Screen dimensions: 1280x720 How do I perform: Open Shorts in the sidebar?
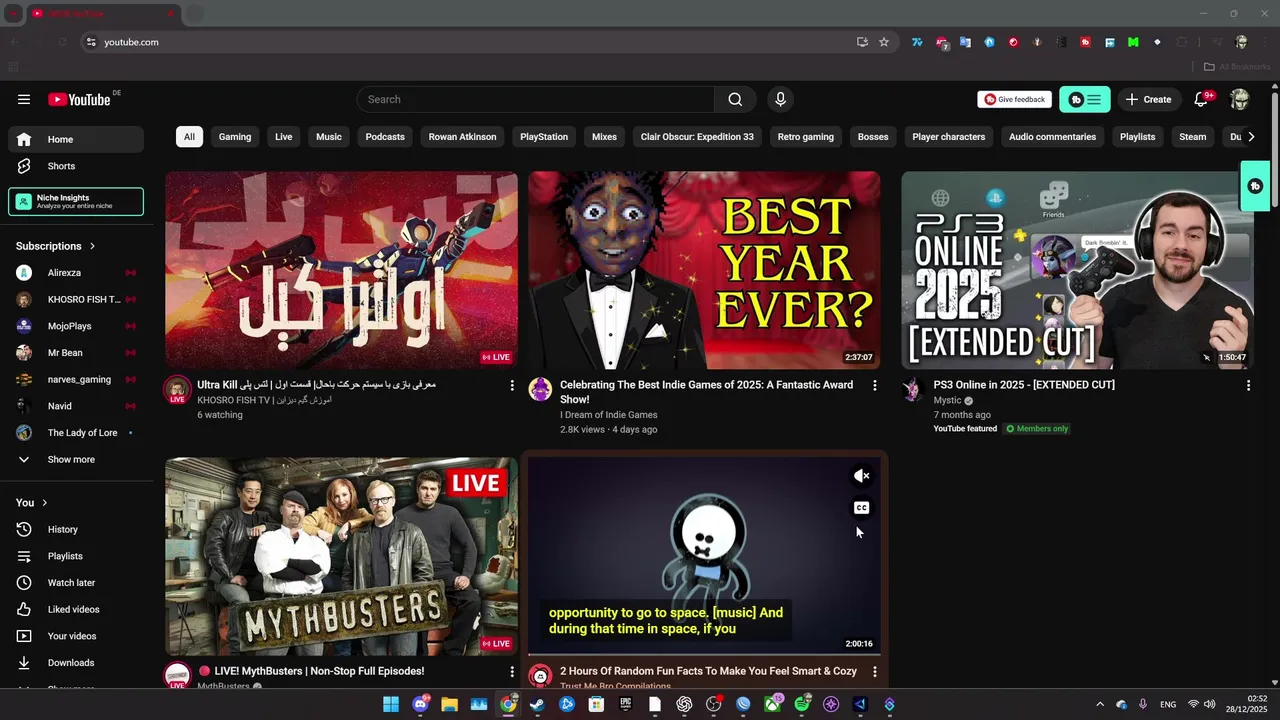pos(76,166)
